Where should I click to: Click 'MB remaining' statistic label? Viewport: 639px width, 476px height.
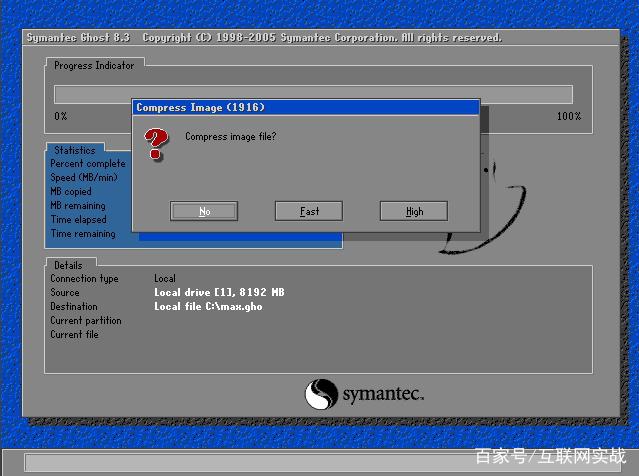click(x=78, y=205)
